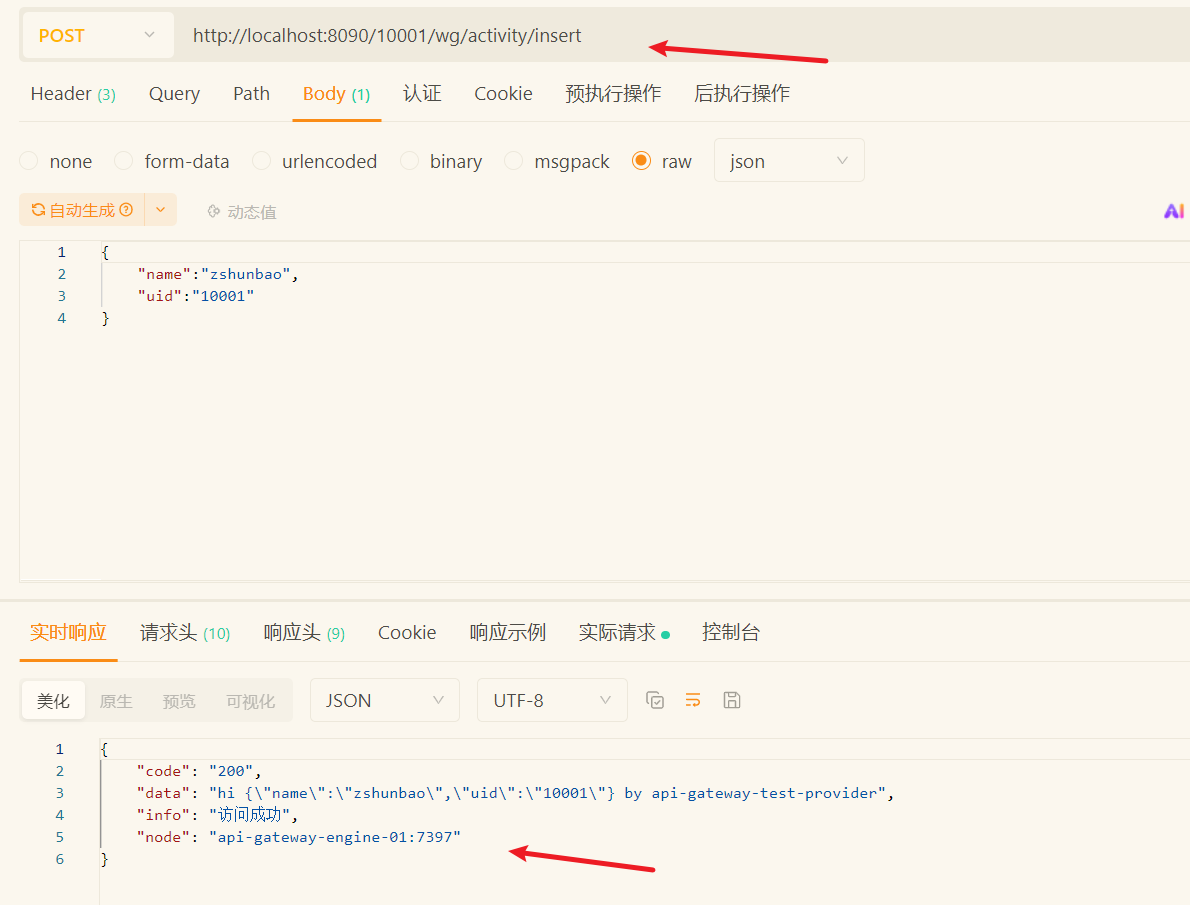Click the AI assistant icon

tap(1173, 211)
